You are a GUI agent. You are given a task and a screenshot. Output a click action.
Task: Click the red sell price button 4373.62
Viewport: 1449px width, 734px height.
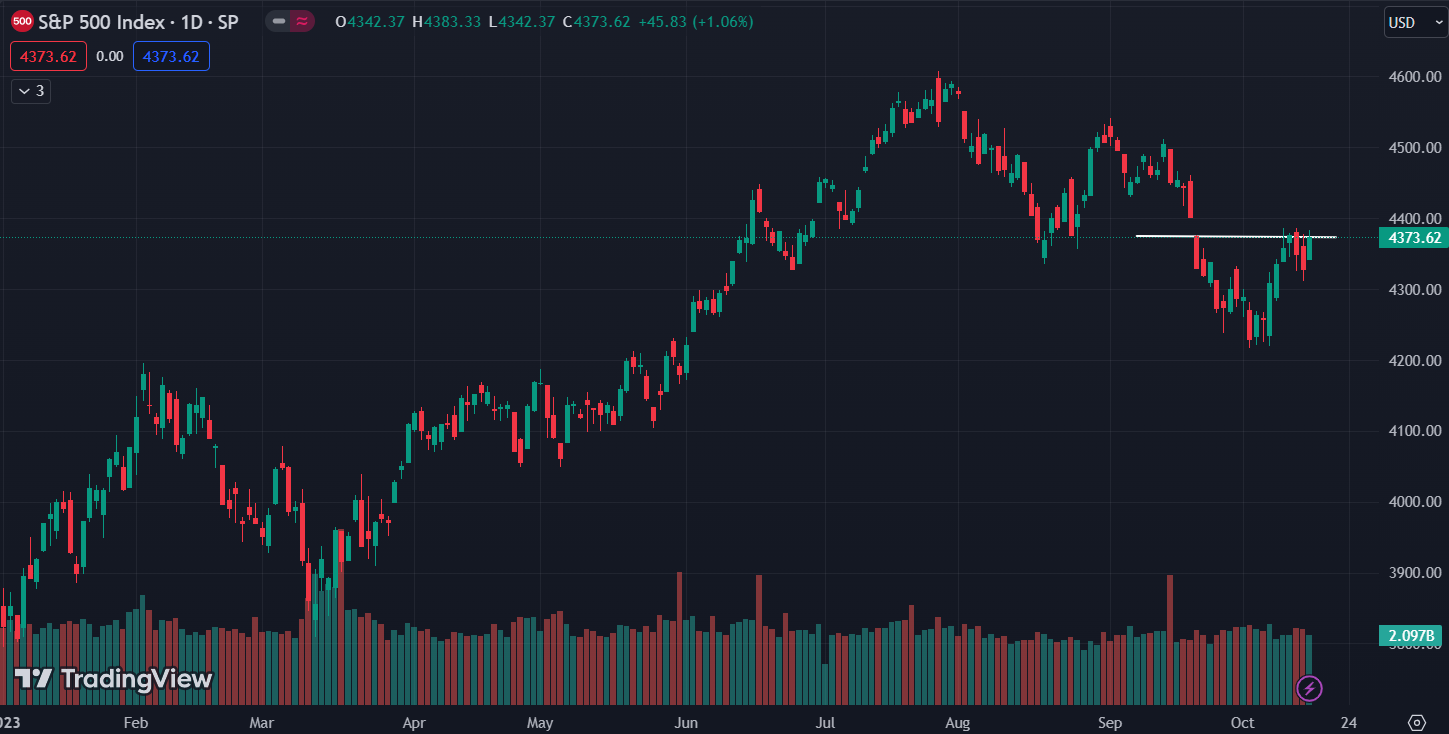[x=48, y=57]
